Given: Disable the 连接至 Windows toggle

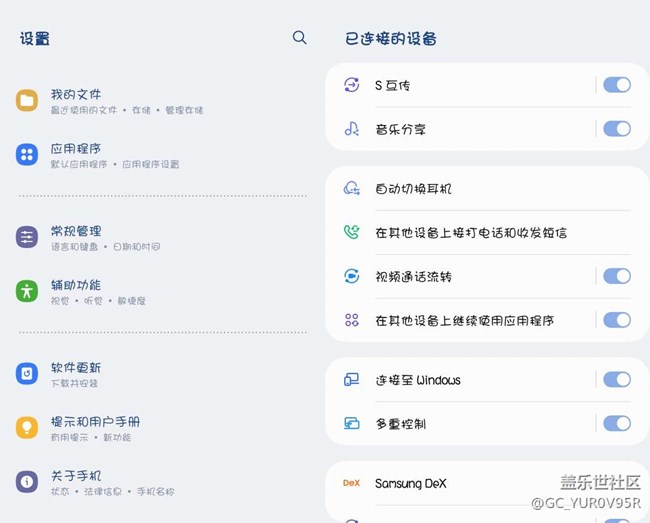Looking at the screenshot, I should tap(616, 380).
